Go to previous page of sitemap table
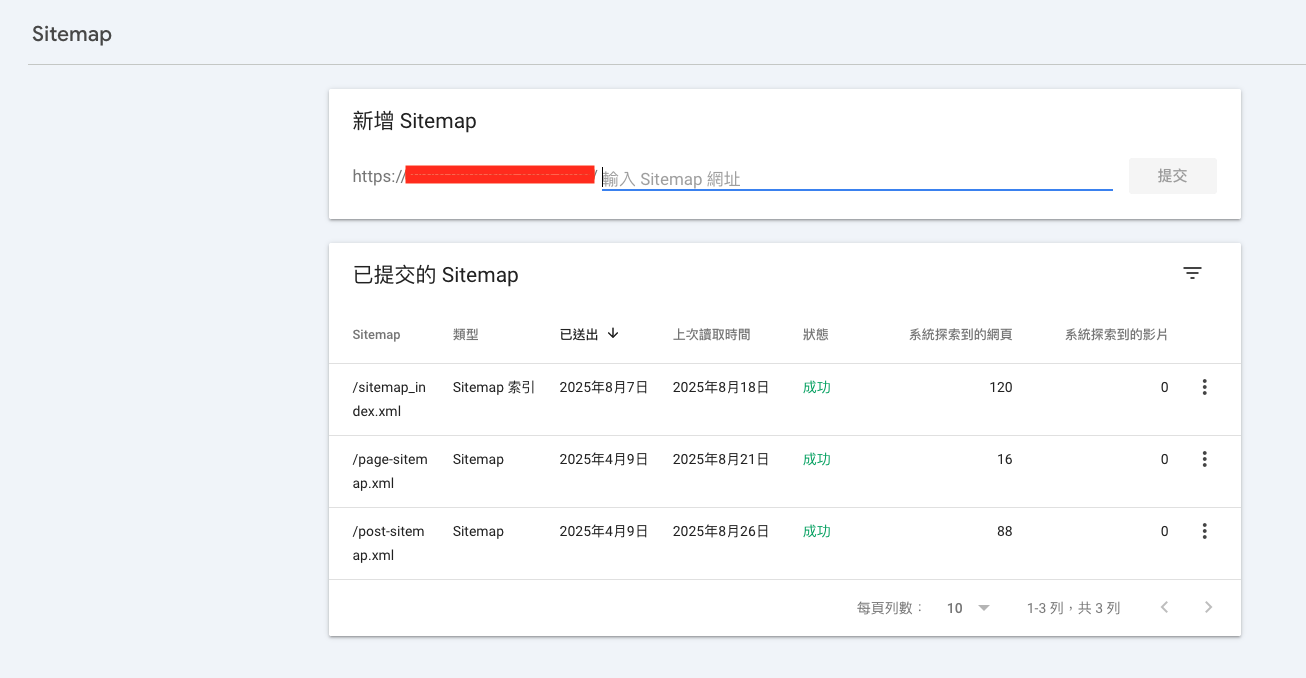Image resolution: width=1306 pixels, height=678 pixels. pyautogui.click(x=1164, y=607)
